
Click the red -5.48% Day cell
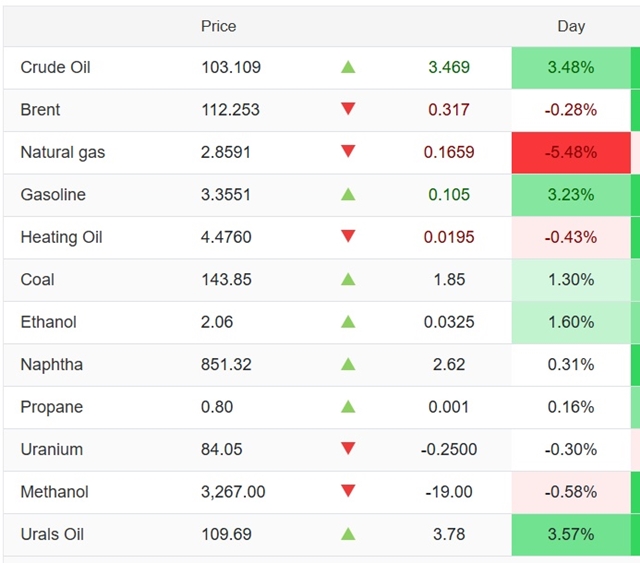pos(571,152)
